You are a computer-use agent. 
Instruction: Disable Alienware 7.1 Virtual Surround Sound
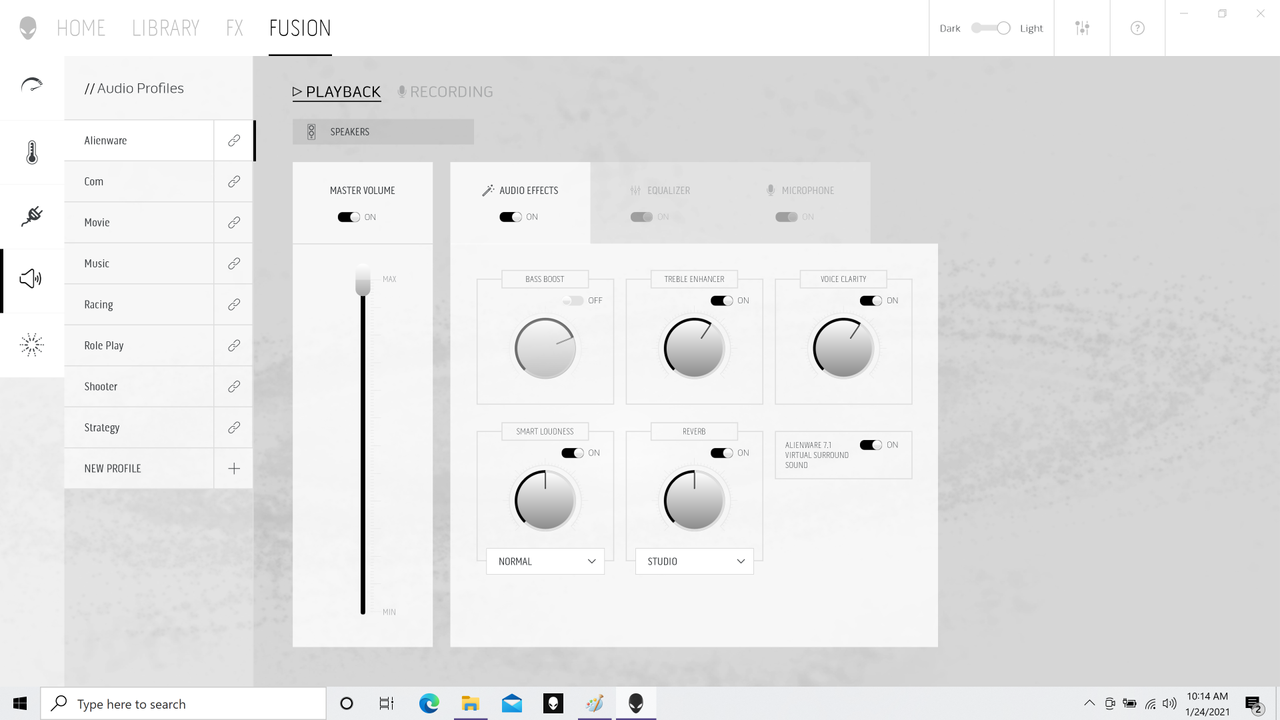click(x=871, y=445)
